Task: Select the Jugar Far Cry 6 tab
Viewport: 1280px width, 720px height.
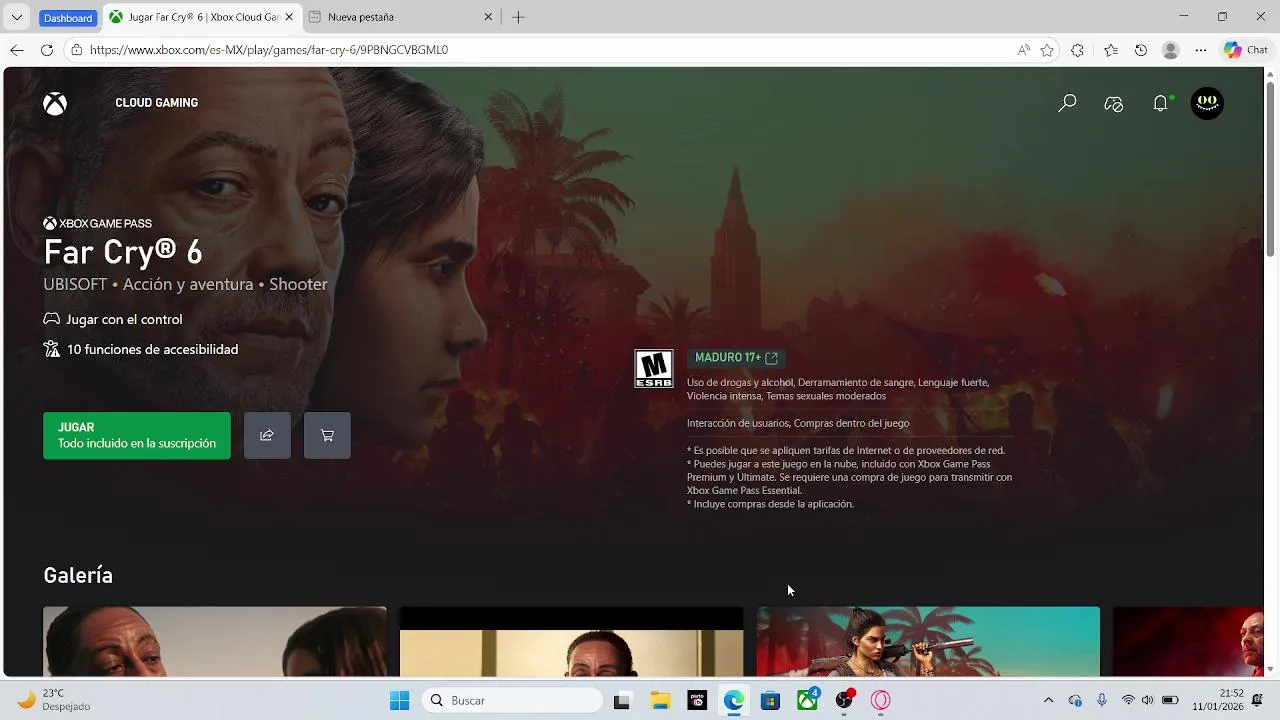Action: pyautogui.click(x=200, y=17)
